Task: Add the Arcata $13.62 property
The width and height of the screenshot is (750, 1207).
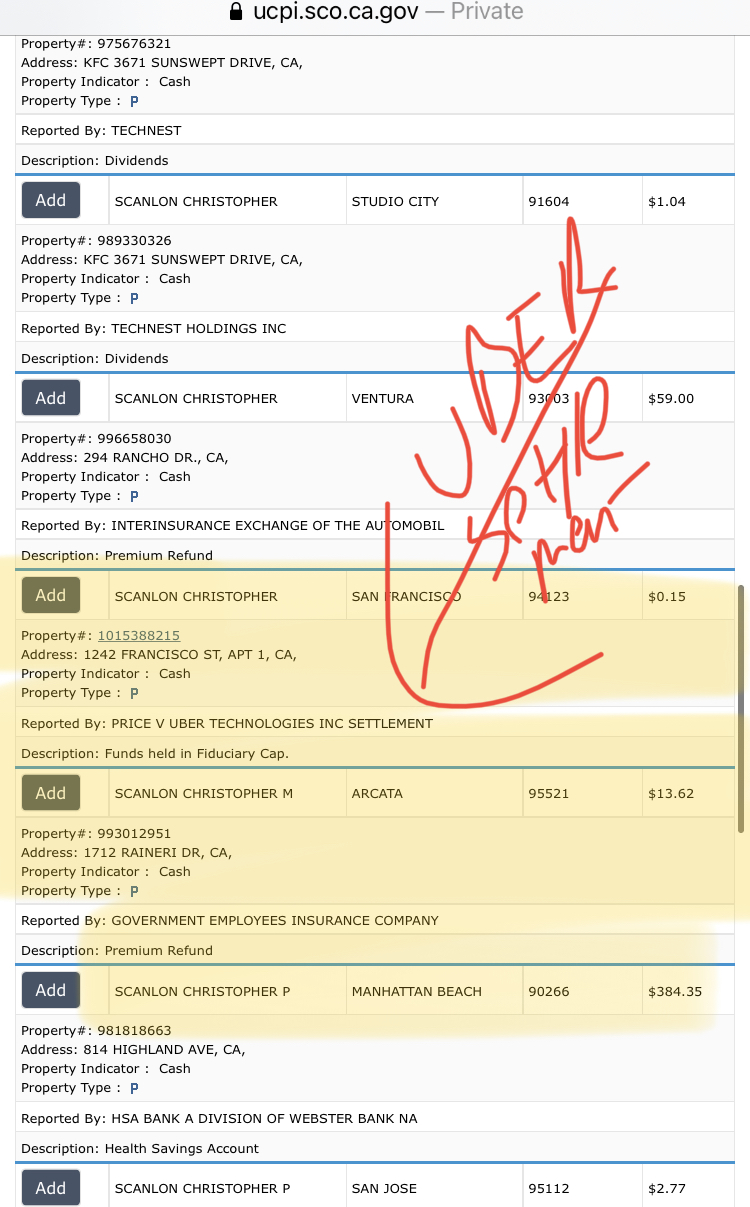Action: pyautogui.click(x=51, y=793)
